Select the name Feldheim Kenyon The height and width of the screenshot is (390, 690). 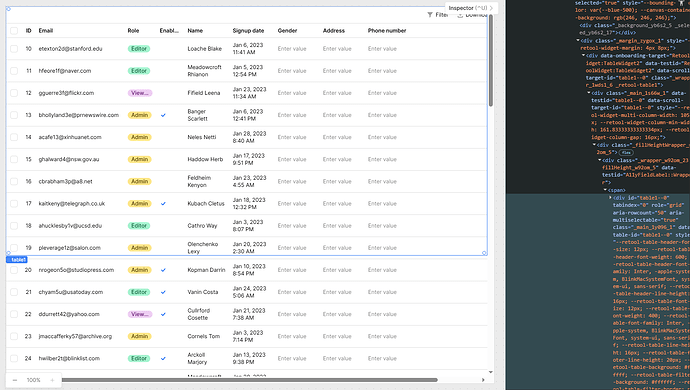point(199,181)
